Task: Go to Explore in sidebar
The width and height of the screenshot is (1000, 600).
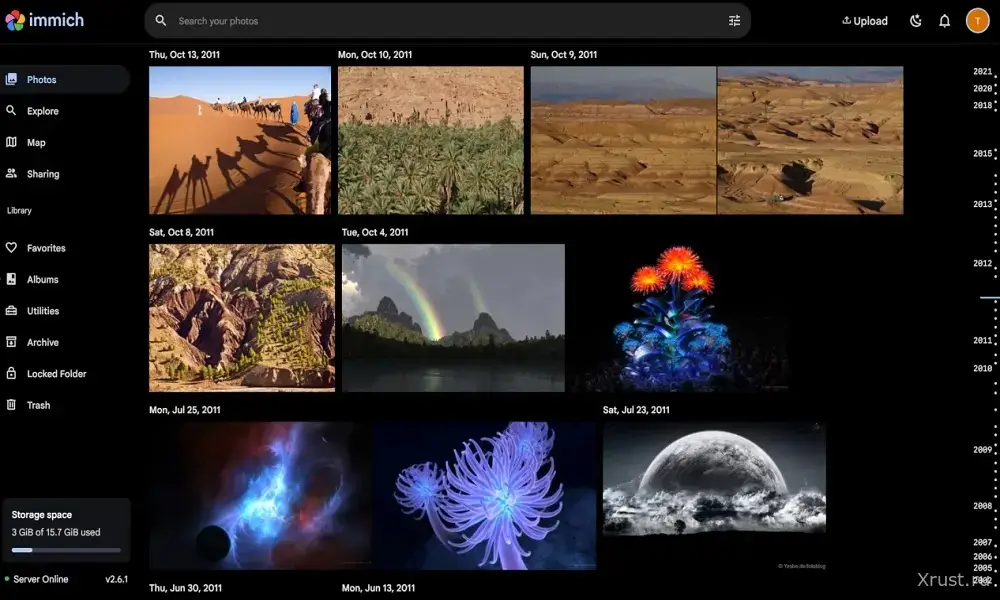Action: [x=42, y=111]
